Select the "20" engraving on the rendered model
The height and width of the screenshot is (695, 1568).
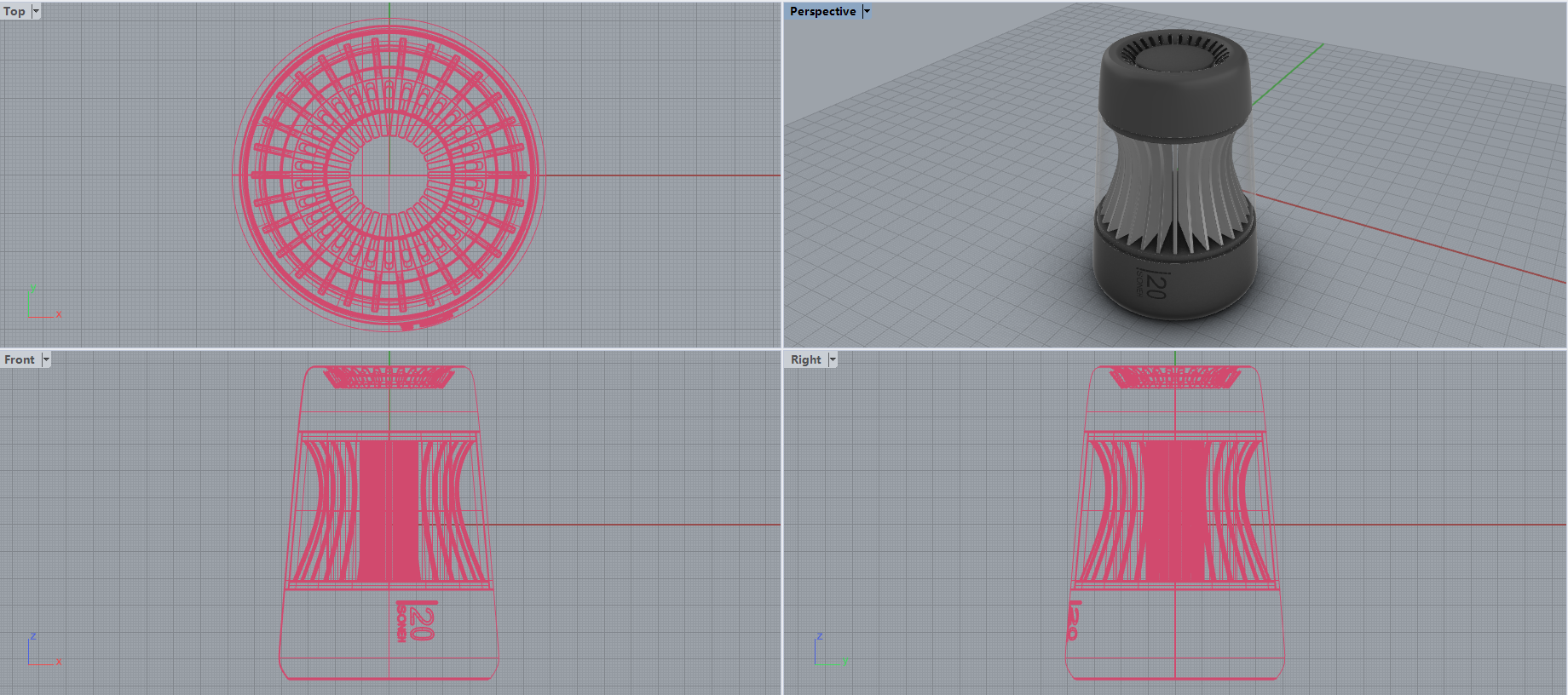point(1153,284)
